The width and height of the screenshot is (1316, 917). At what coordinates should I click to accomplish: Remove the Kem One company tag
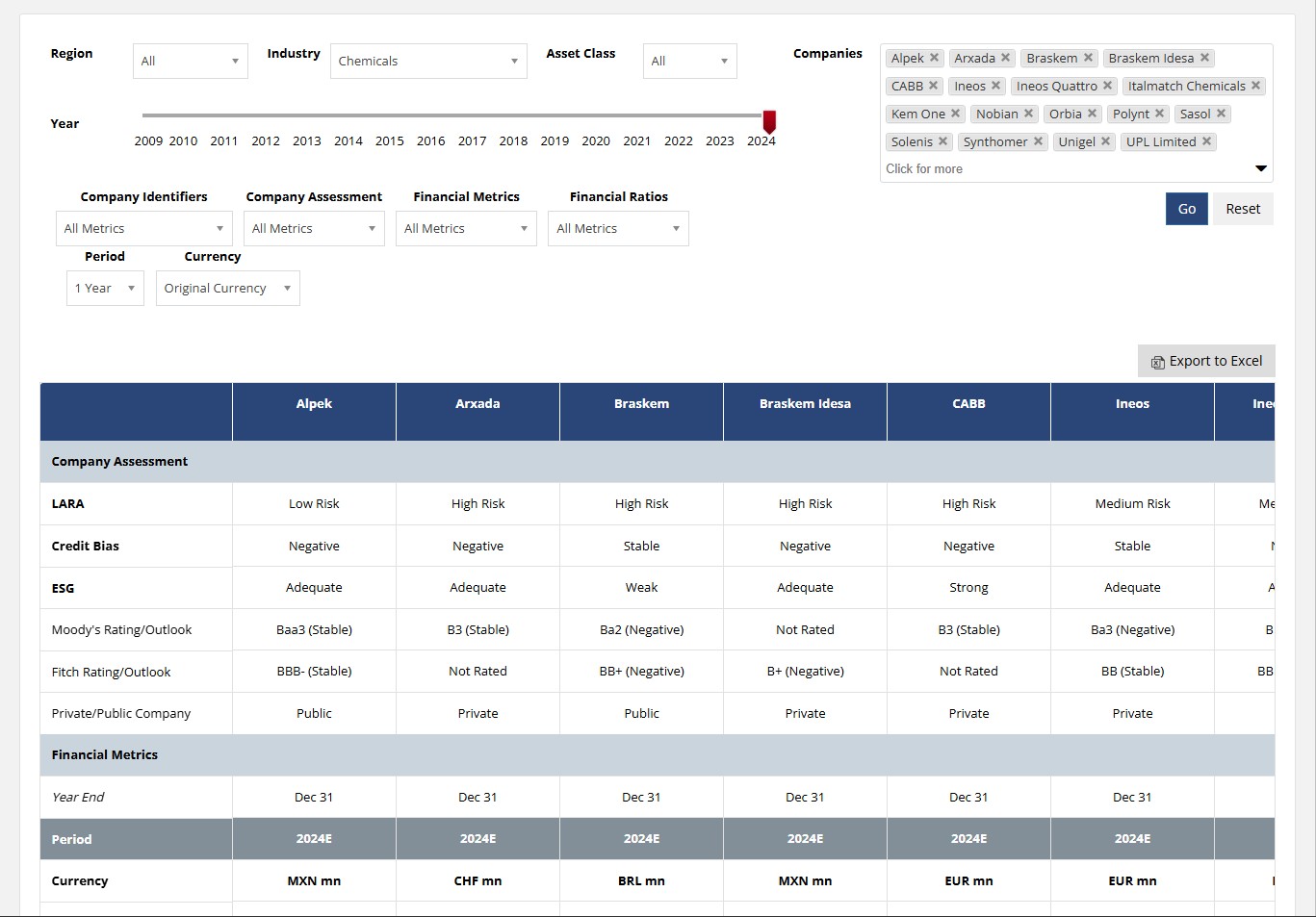(955, 114)
